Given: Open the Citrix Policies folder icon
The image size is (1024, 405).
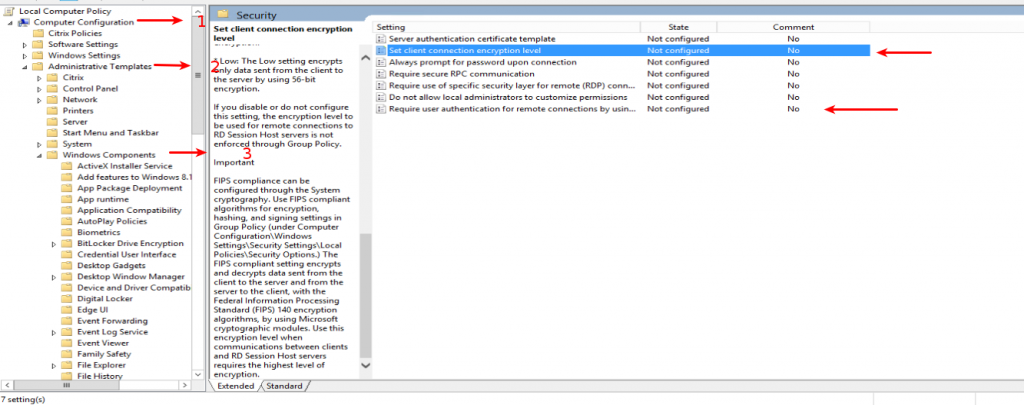Looking at the screenshot, I should point(39,33).
